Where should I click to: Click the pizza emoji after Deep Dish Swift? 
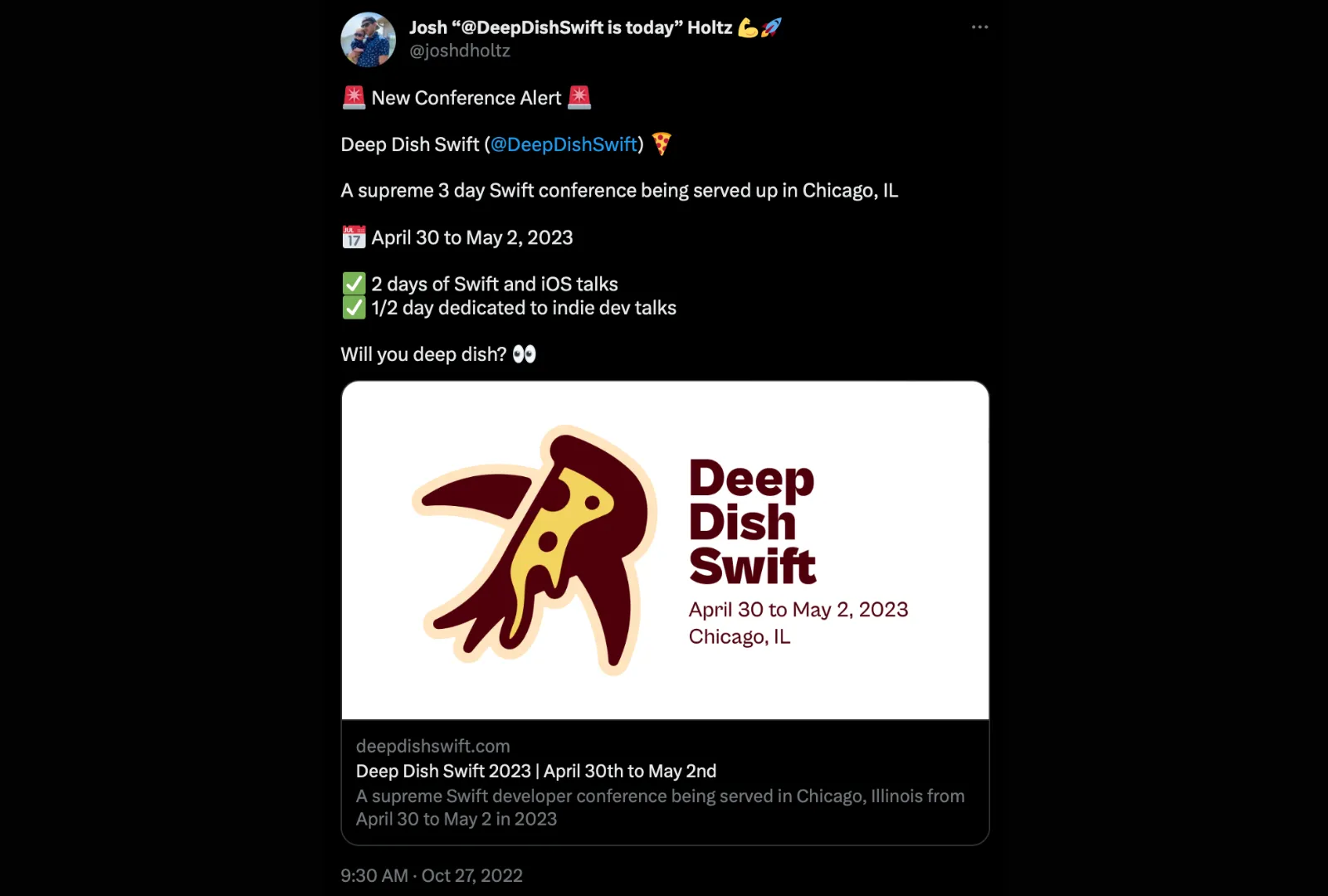[662, 144]
